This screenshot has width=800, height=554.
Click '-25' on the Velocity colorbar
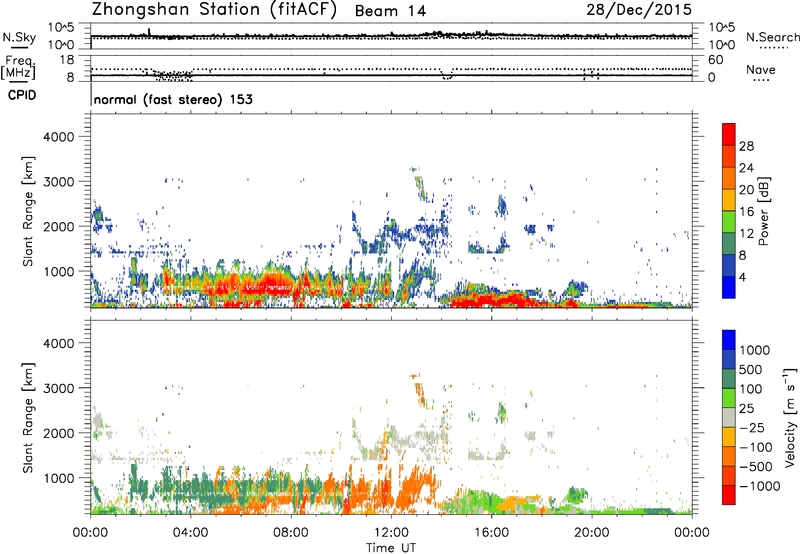point(751,427)
